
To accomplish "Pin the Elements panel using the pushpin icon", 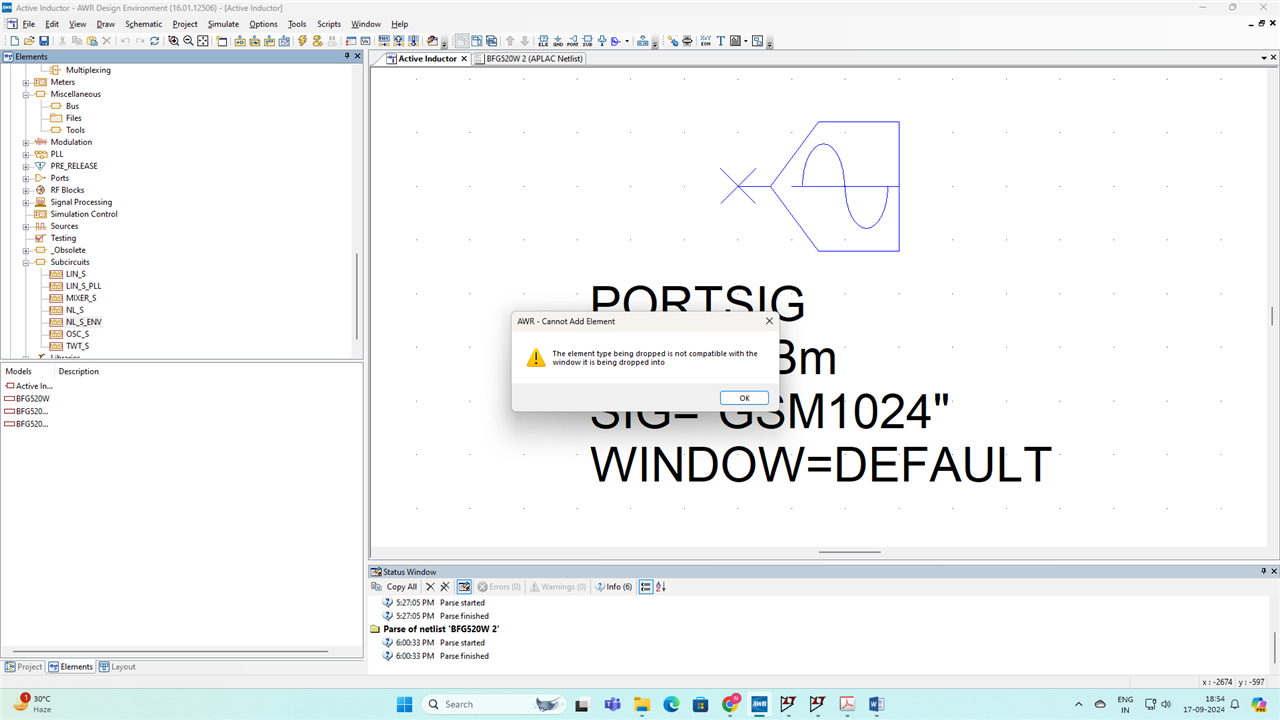I will point(347,57).
